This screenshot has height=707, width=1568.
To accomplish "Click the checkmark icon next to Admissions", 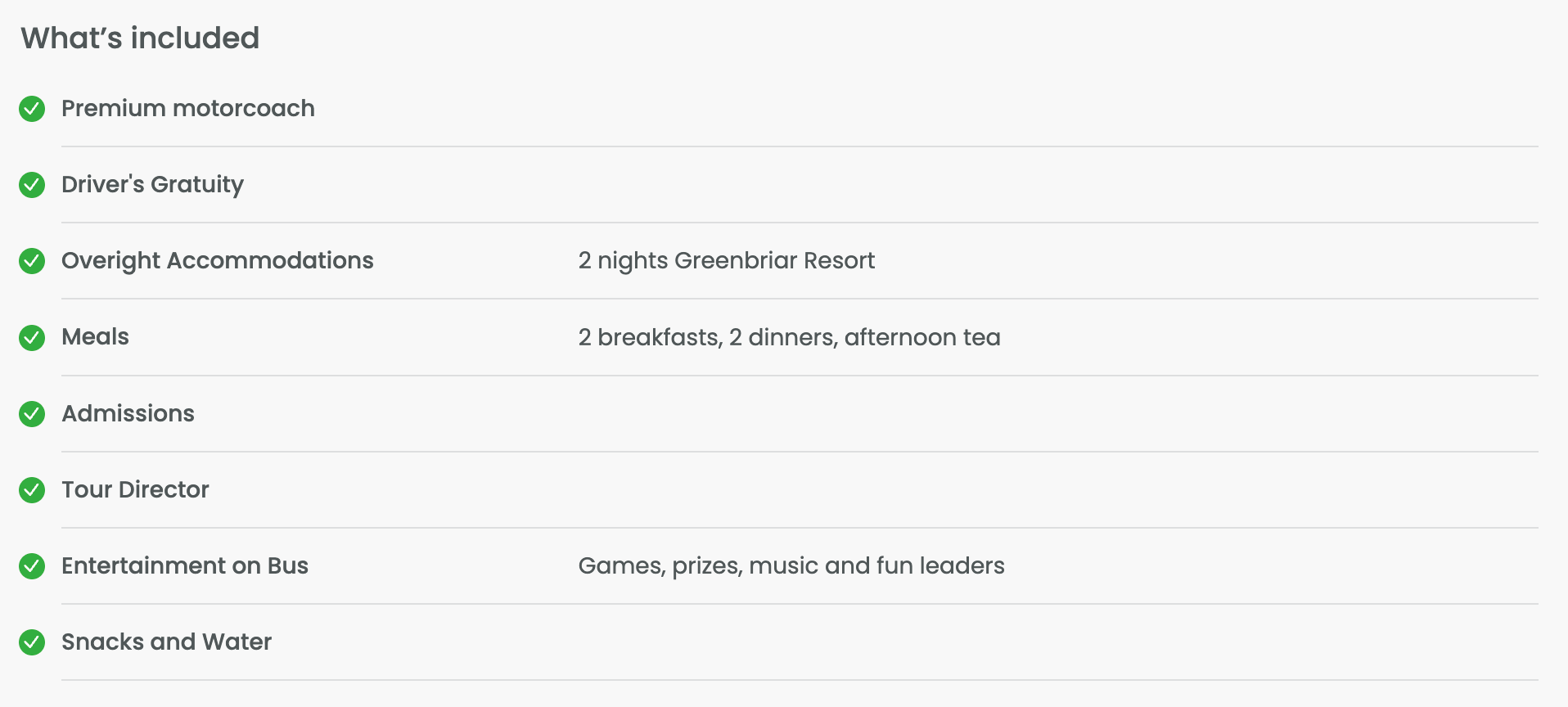I will pos(32,414).
